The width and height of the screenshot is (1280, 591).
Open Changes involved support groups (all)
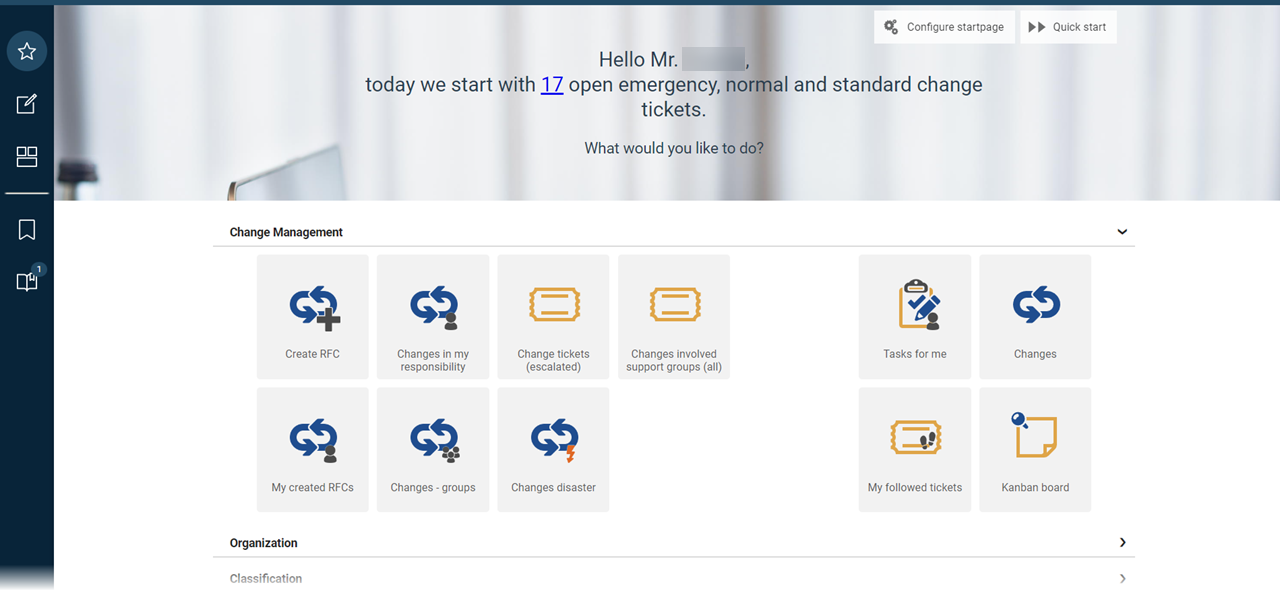click(x=673, y=317)
